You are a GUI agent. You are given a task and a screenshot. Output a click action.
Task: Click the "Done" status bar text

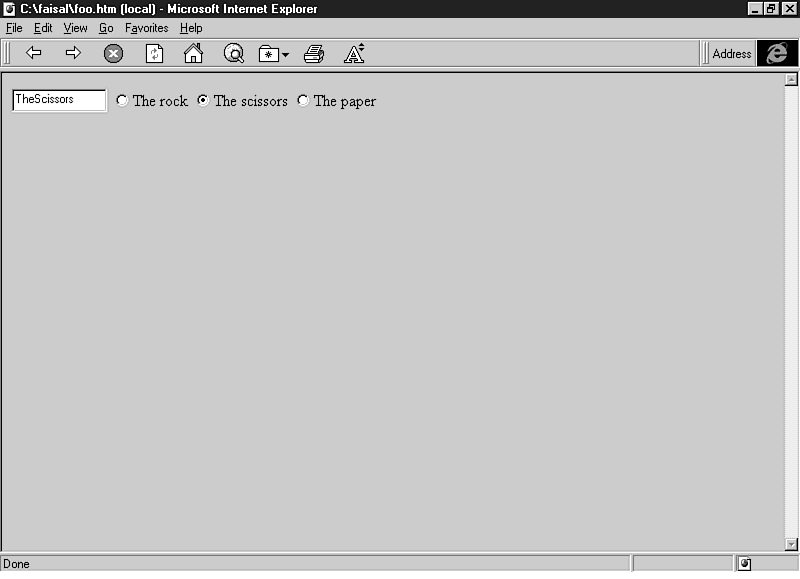(x=16, y=564)
